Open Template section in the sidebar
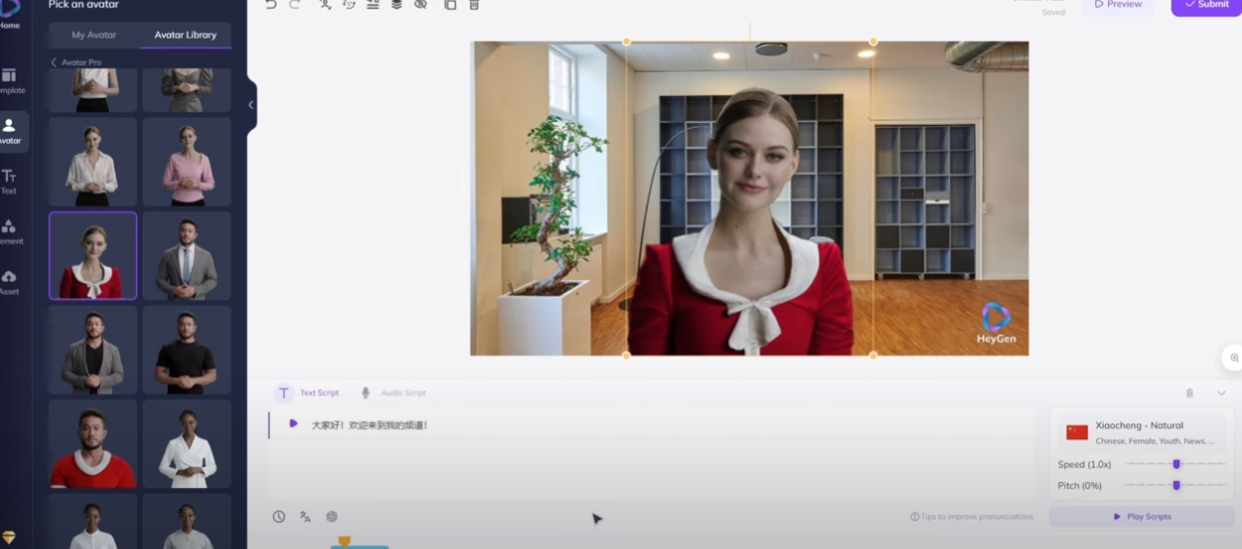 (10, 81)
